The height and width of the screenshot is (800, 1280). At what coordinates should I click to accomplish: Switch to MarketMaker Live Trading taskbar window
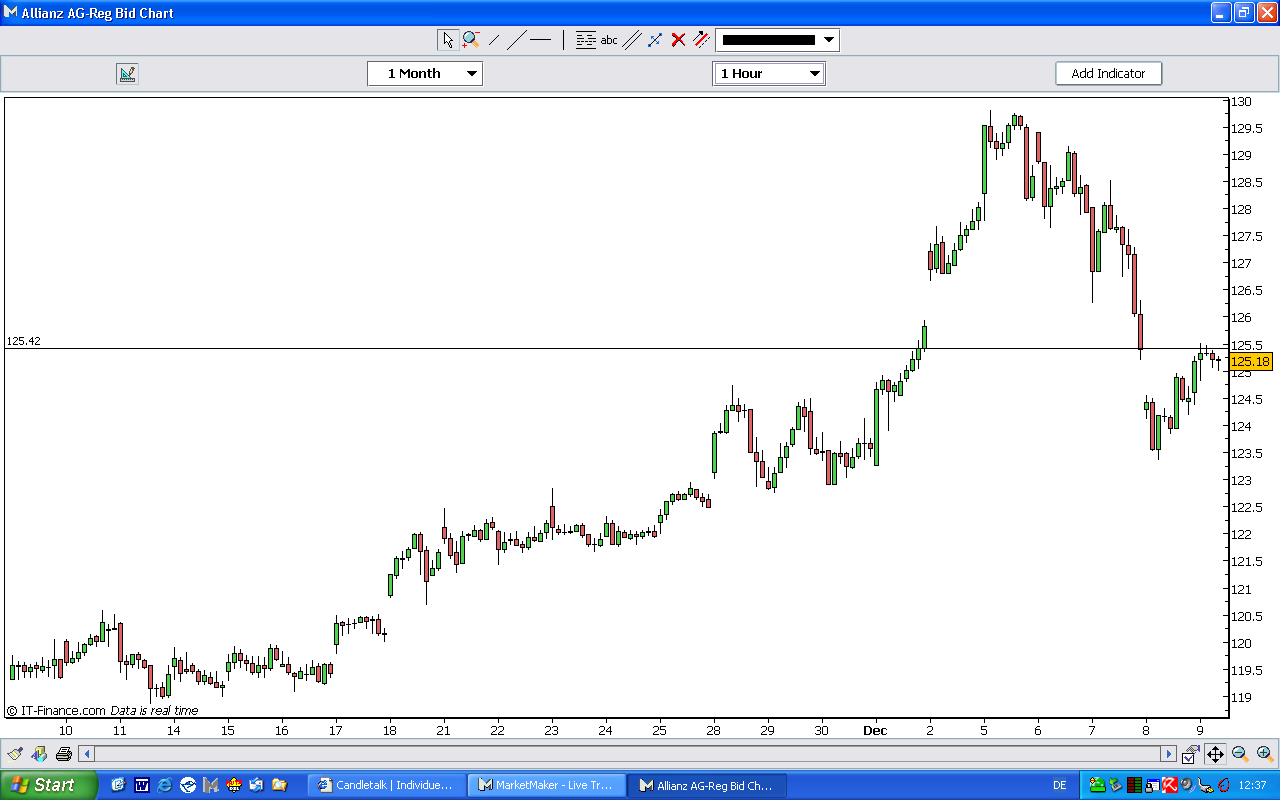tap(547, 785)
